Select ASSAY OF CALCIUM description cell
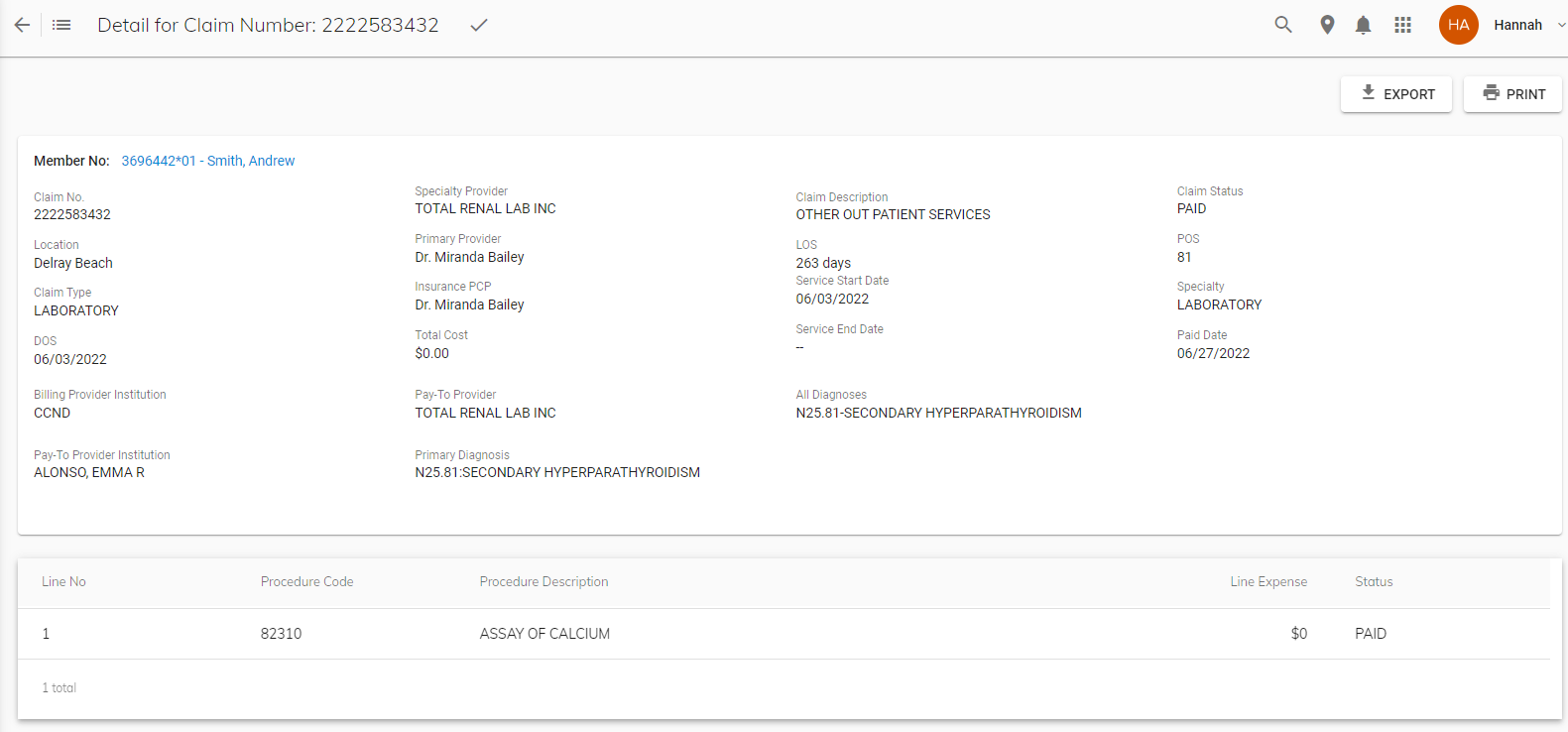1568x732 pixels. coord(544,634)
